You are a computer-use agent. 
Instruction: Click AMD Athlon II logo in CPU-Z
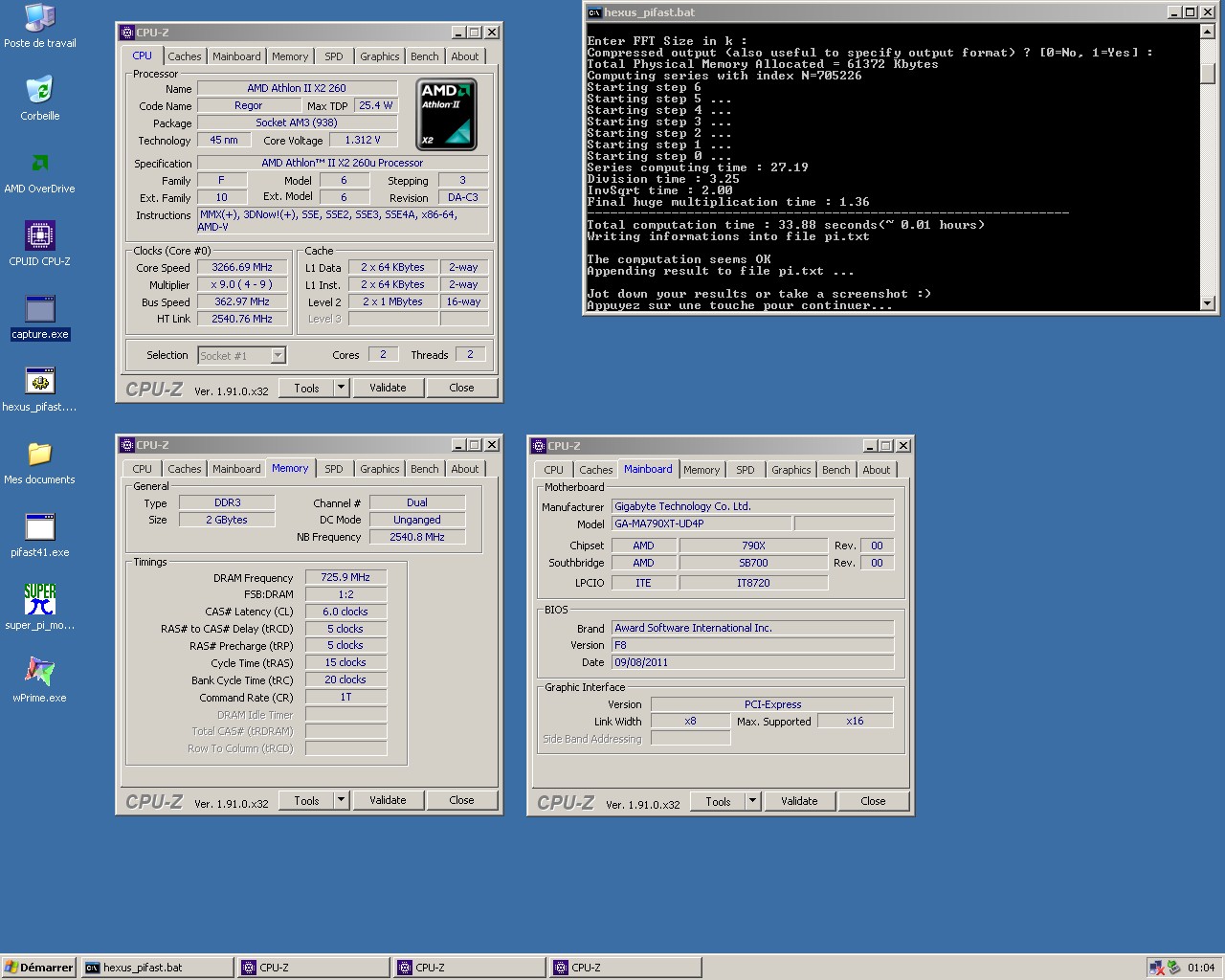(447, 115)
